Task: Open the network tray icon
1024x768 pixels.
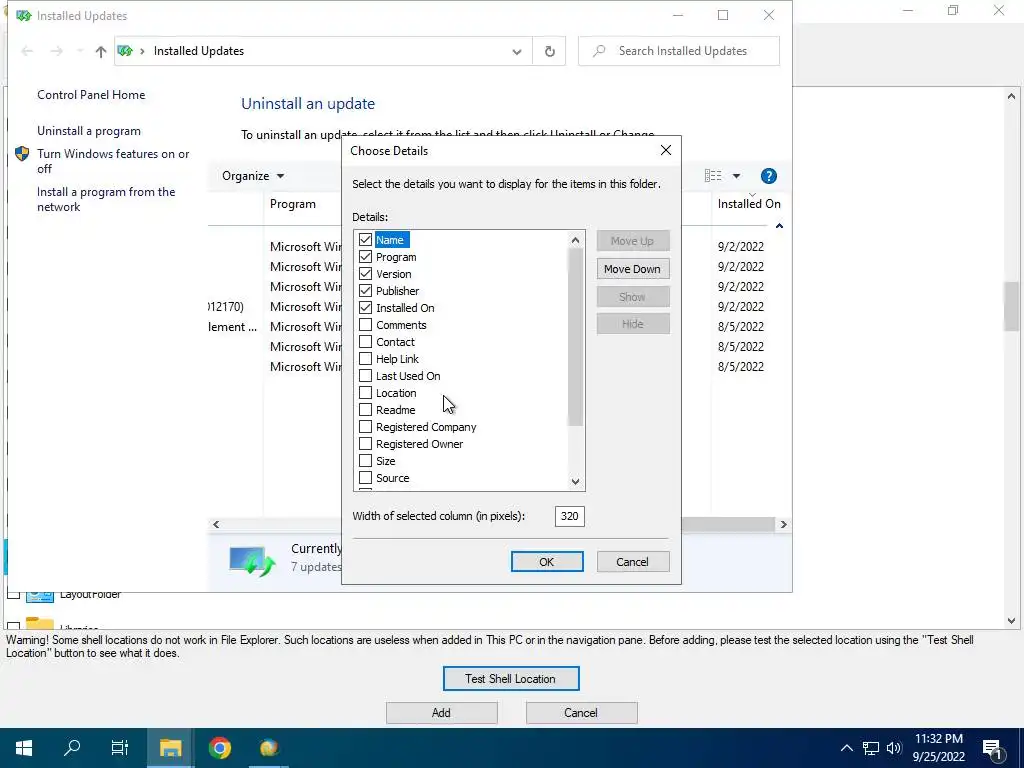Action: click(x=871, y=748)
